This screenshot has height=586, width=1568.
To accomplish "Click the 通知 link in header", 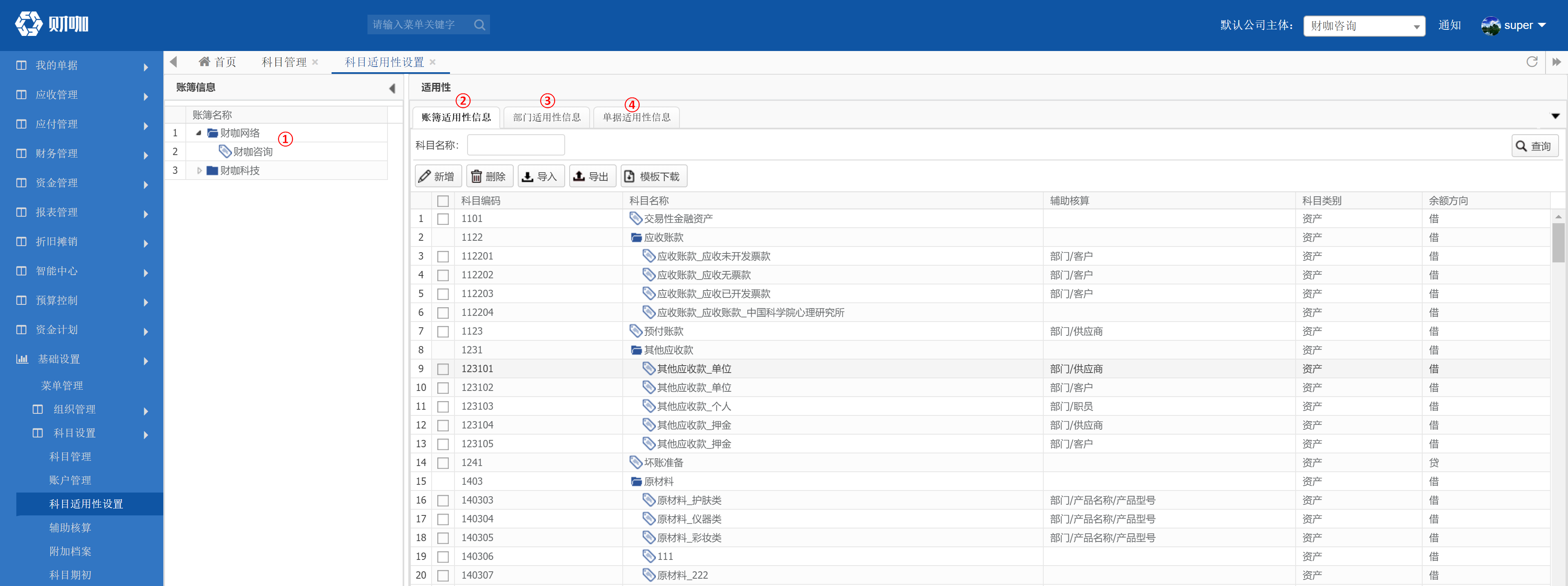I will [x=1449, y=25].
